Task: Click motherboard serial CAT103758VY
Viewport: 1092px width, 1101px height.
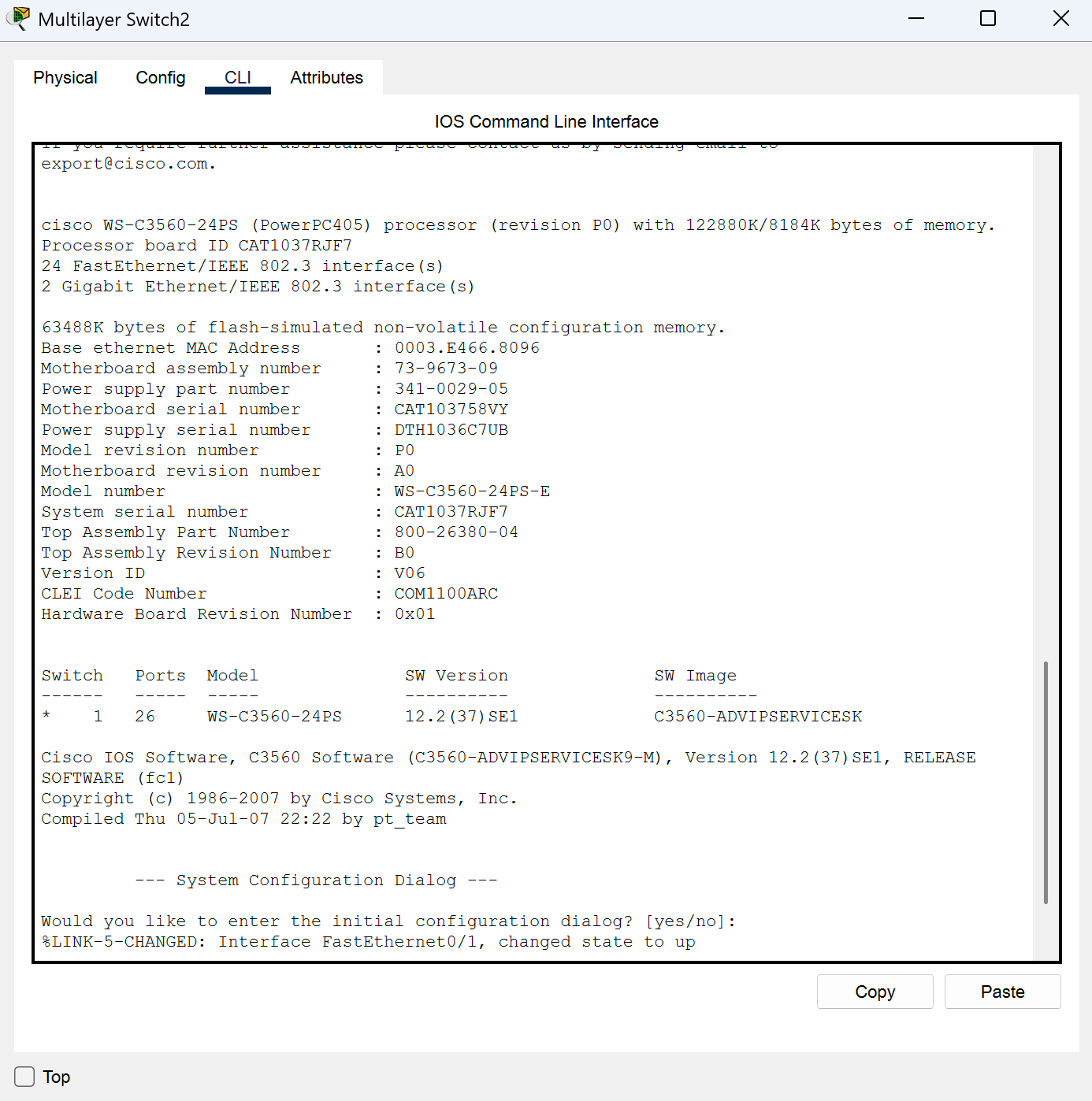Action: tap(451, 410)
